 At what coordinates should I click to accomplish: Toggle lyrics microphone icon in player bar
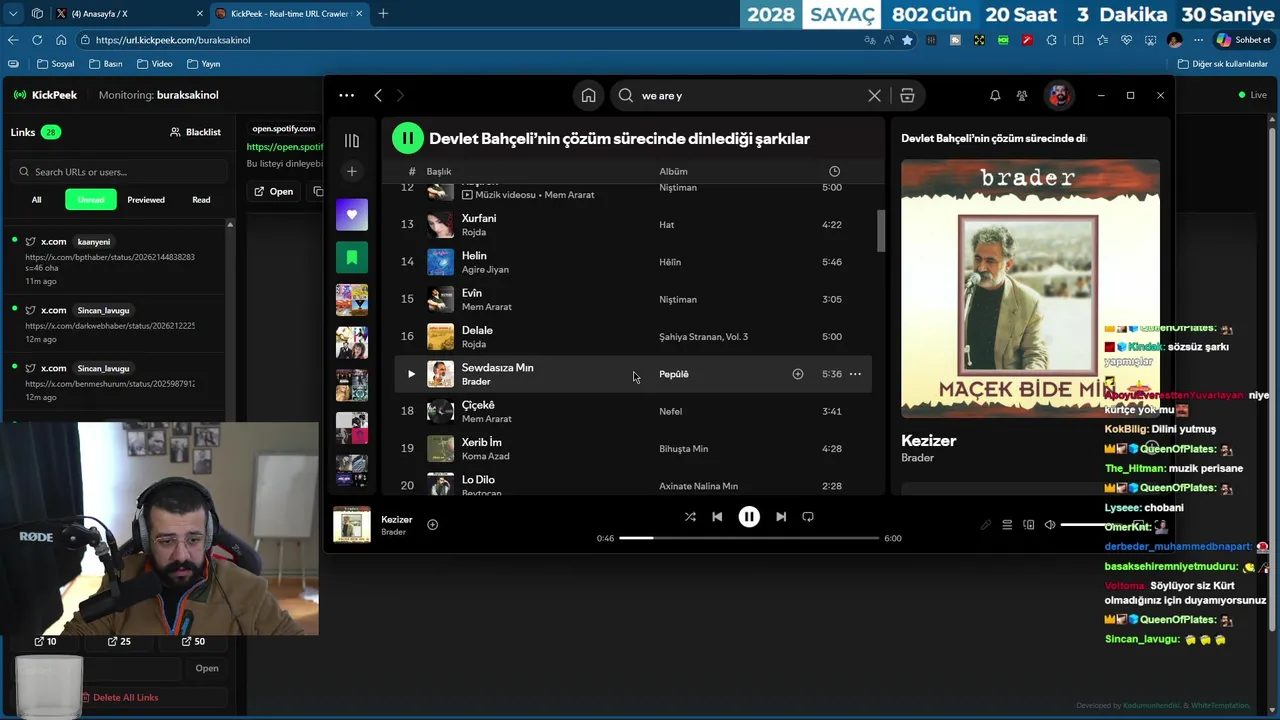coord(986,525)
